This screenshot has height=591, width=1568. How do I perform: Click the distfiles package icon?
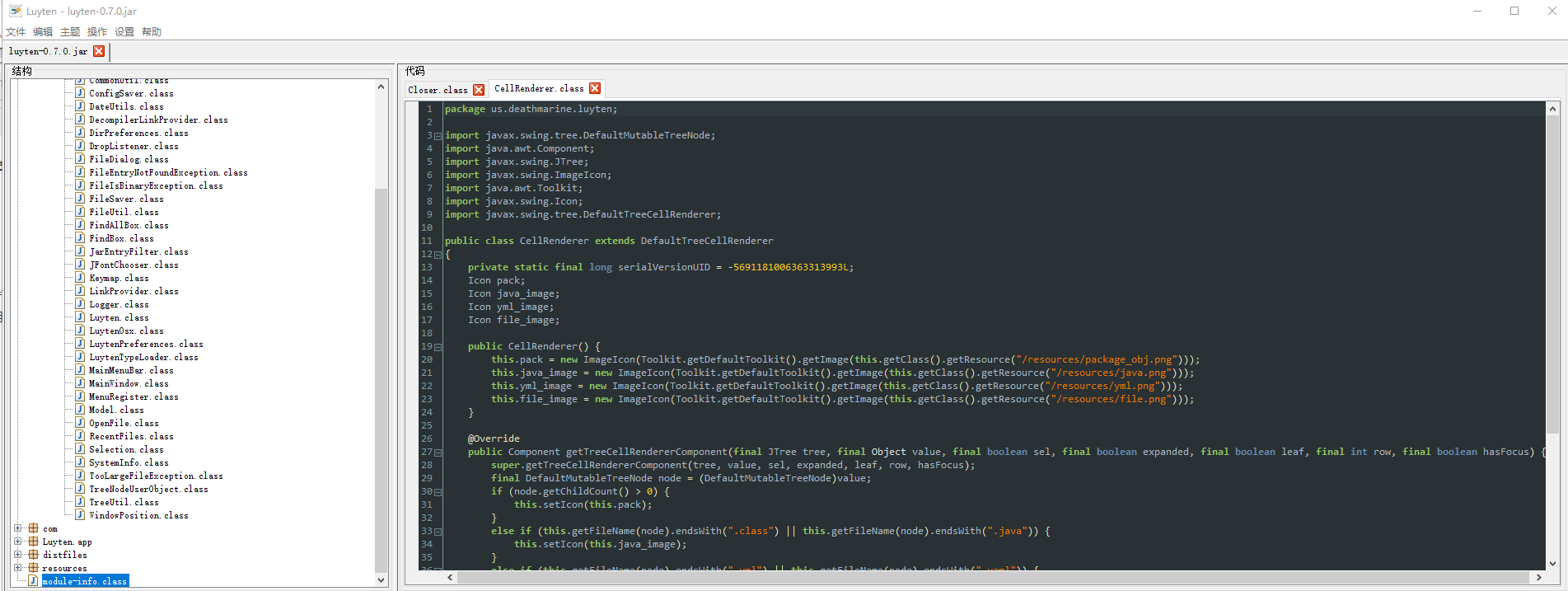point(33,555)
